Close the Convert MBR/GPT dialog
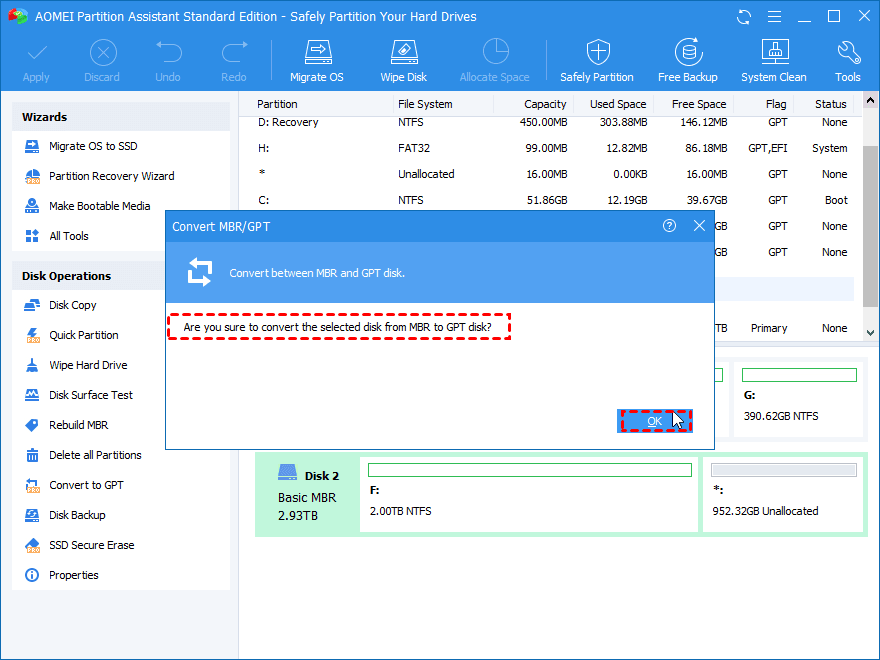Viewport: 880px width, 660px height. click(699, 226)
